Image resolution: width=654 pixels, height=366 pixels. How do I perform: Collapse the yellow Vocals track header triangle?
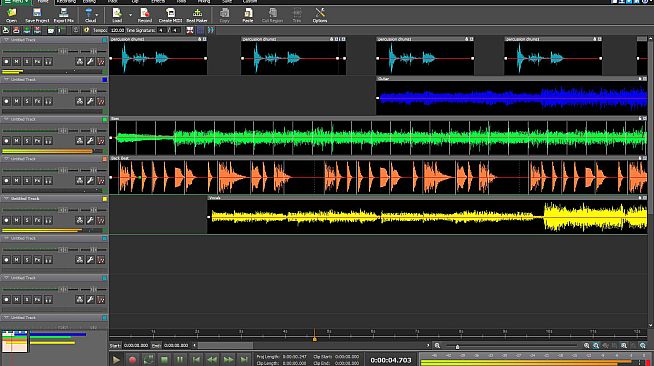6,198
